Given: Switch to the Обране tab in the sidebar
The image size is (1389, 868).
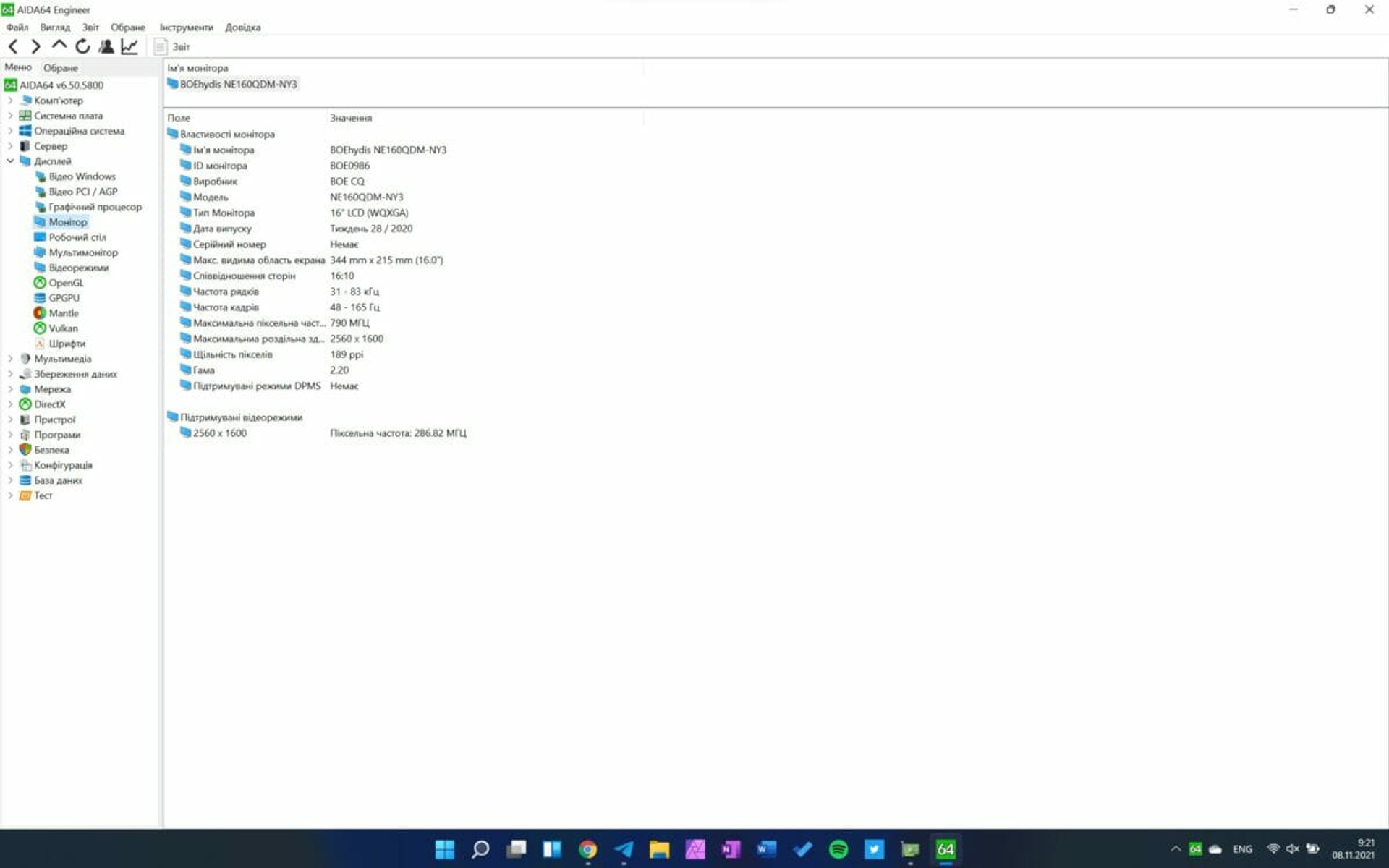Looking at the screenshot, I should point(61,68).
